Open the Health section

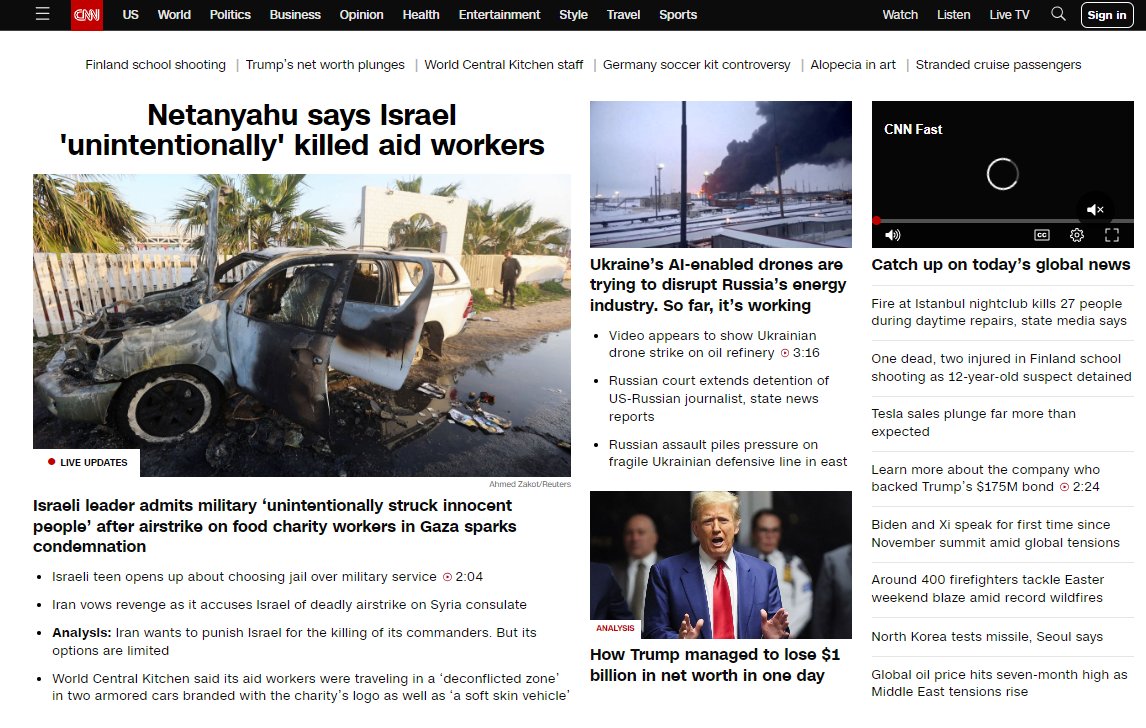tap(421, 15)
